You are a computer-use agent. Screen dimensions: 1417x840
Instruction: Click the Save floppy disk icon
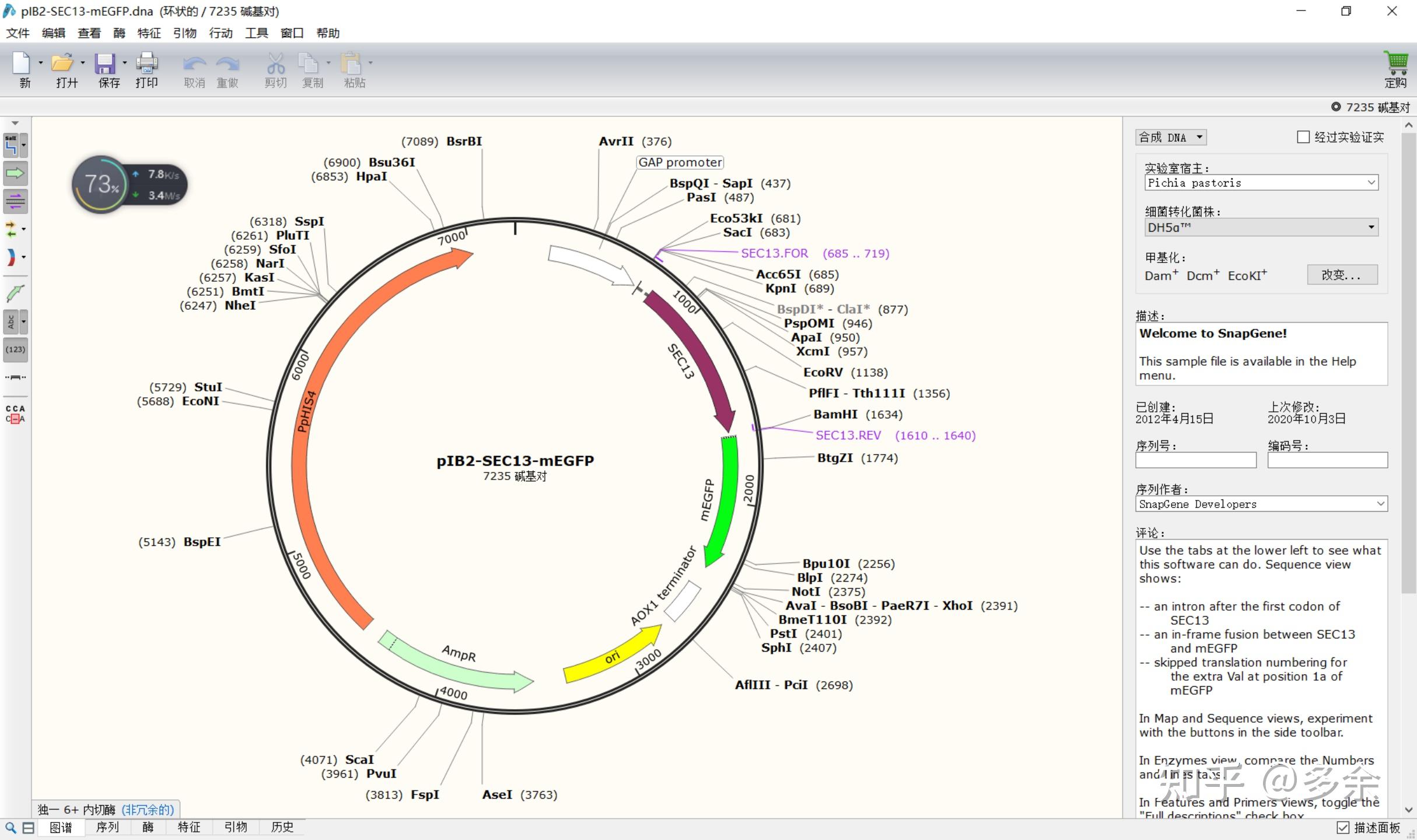(x=106, y=64)
